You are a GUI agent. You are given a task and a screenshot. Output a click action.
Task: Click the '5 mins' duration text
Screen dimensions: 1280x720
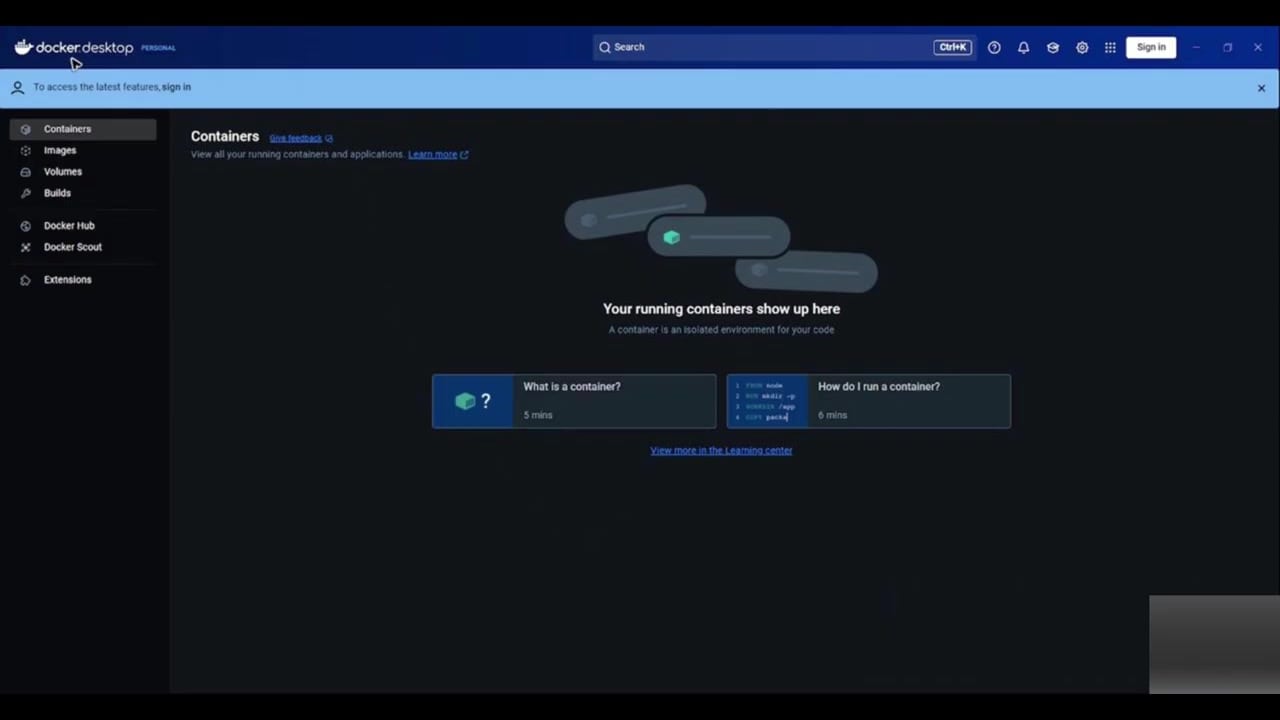pyautogui.click(x=538, y=415)
